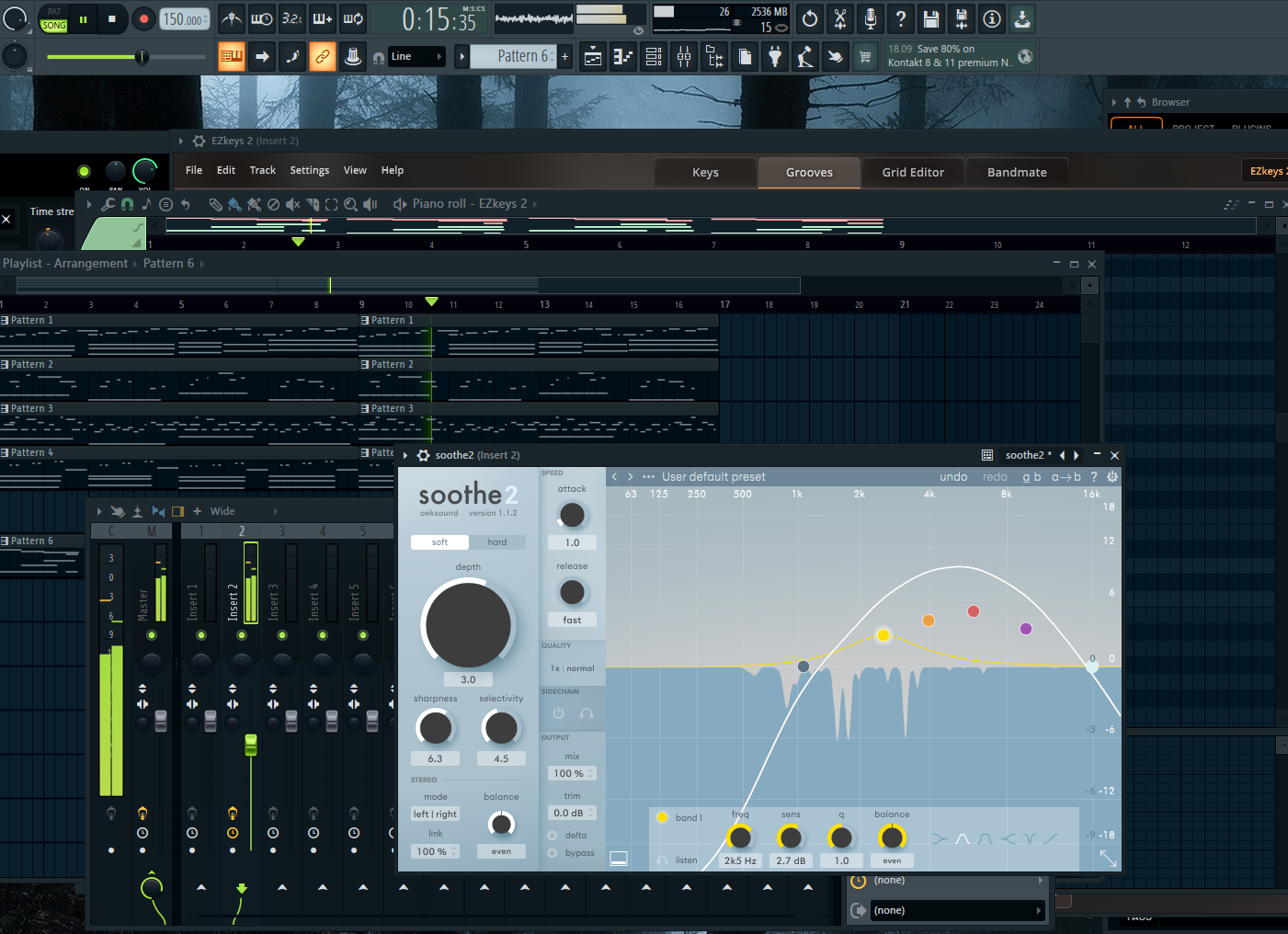Open the Channel rack from toolbar

[x=654, y=57]
